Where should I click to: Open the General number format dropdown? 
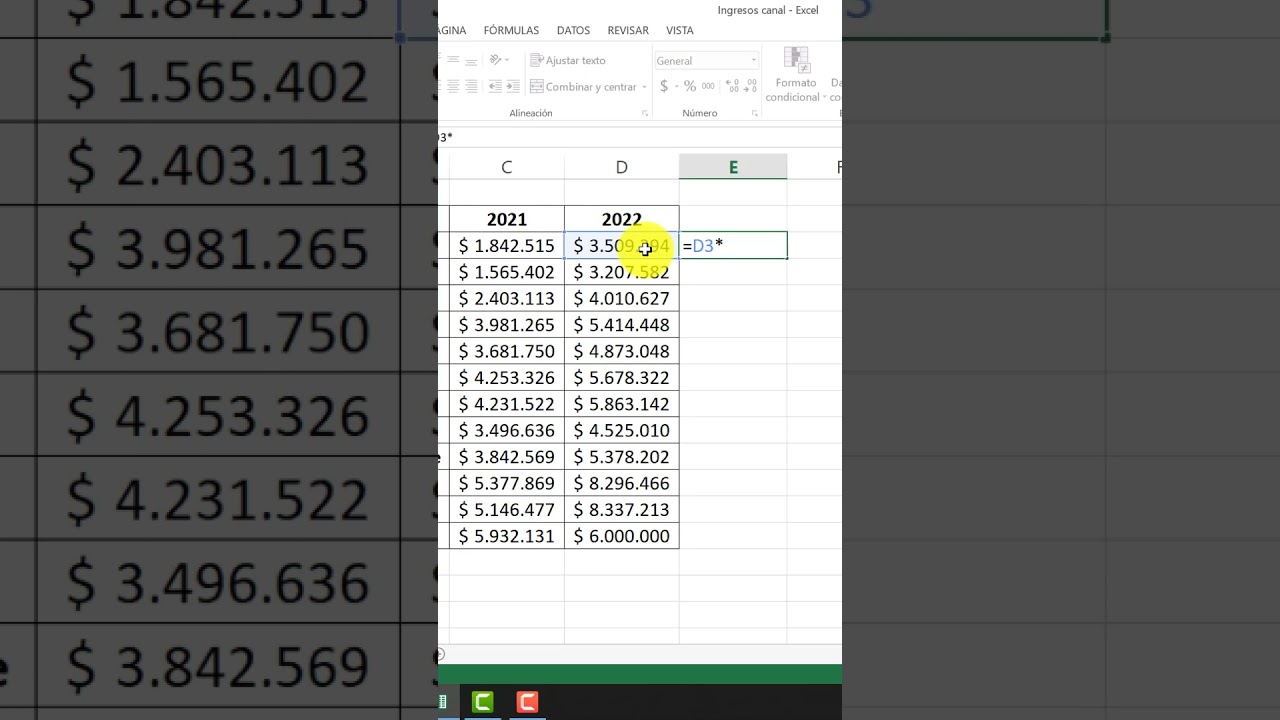706,61
